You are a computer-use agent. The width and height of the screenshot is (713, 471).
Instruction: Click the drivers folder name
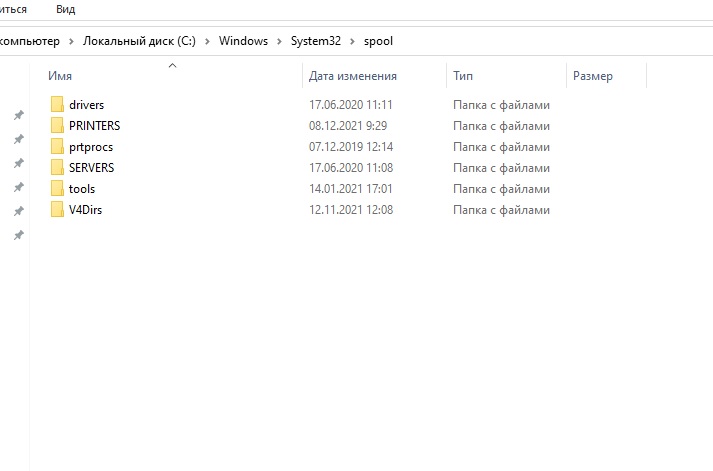click(86, 105)
